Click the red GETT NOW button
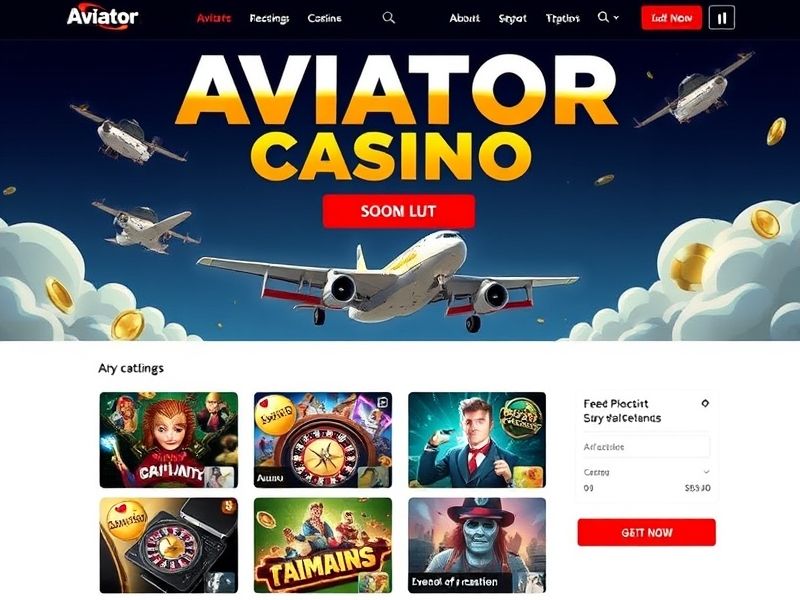800x600 pixels. click(646, 532)
